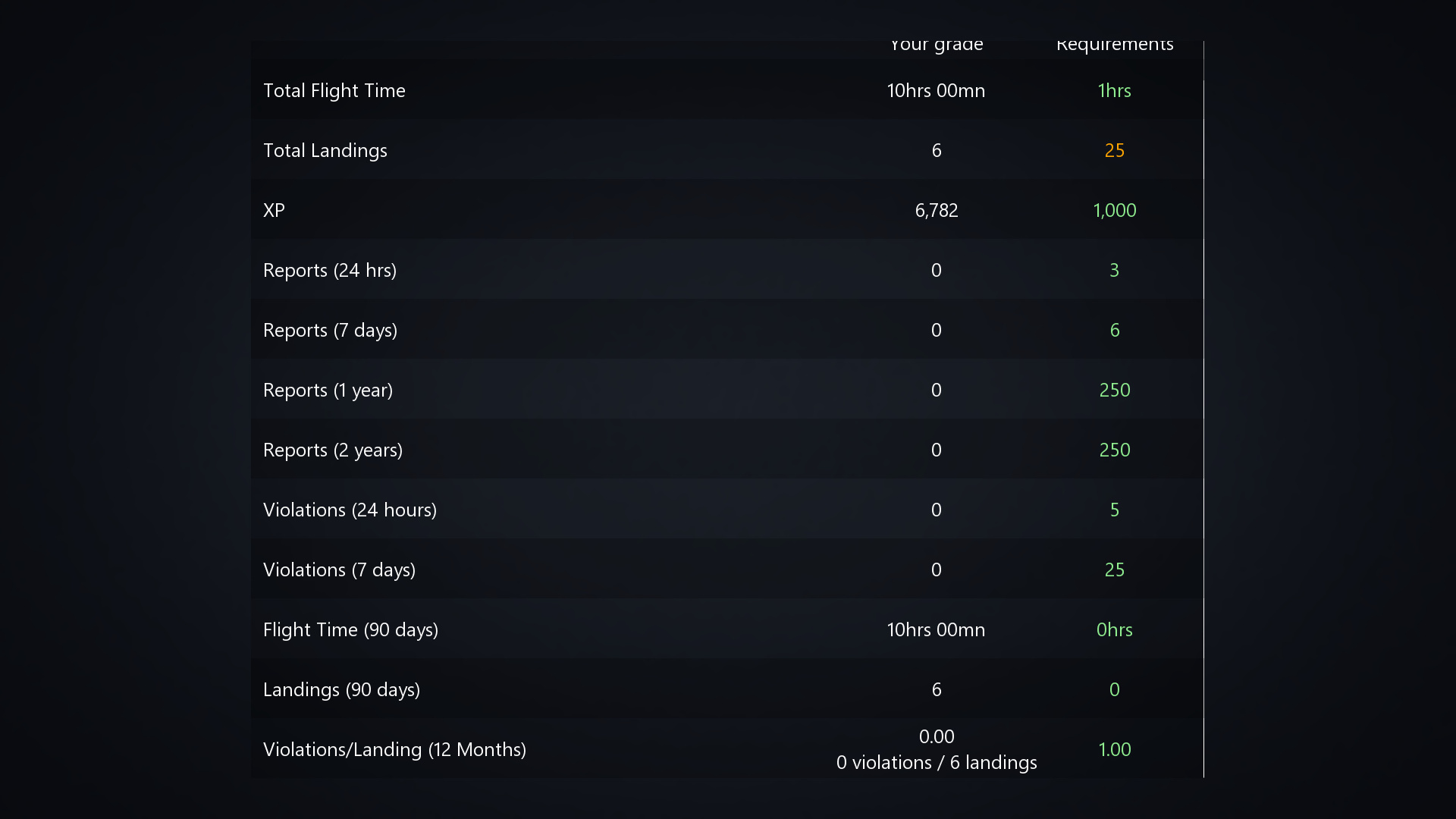1456x819 pixels.
Task: Select the Violations (24 hours) row
Action: coord(727,510)
